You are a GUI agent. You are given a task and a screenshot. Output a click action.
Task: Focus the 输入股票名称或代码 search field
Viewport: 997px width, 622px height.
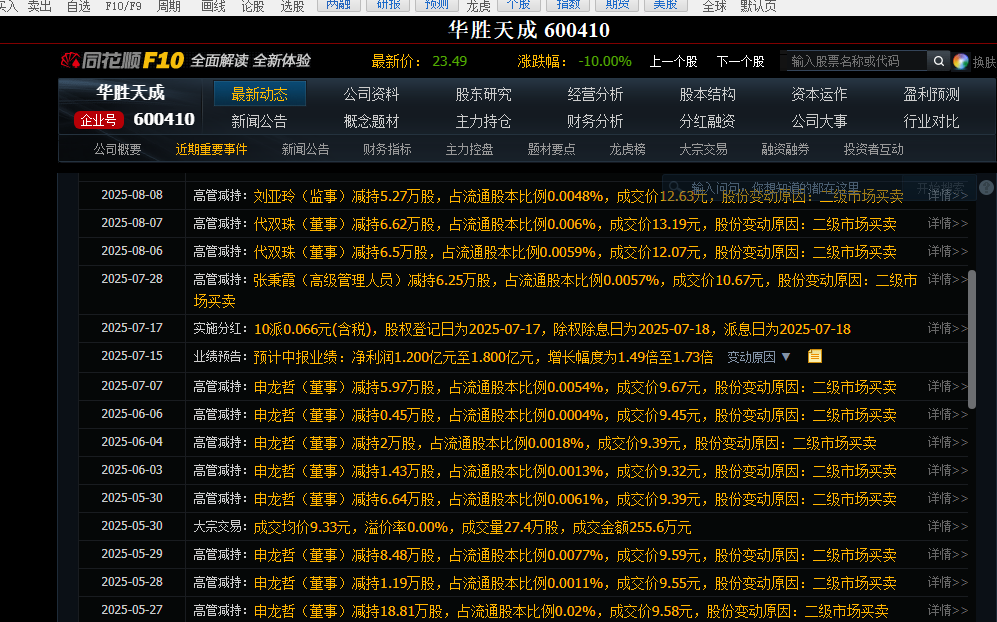click(856, 61)
